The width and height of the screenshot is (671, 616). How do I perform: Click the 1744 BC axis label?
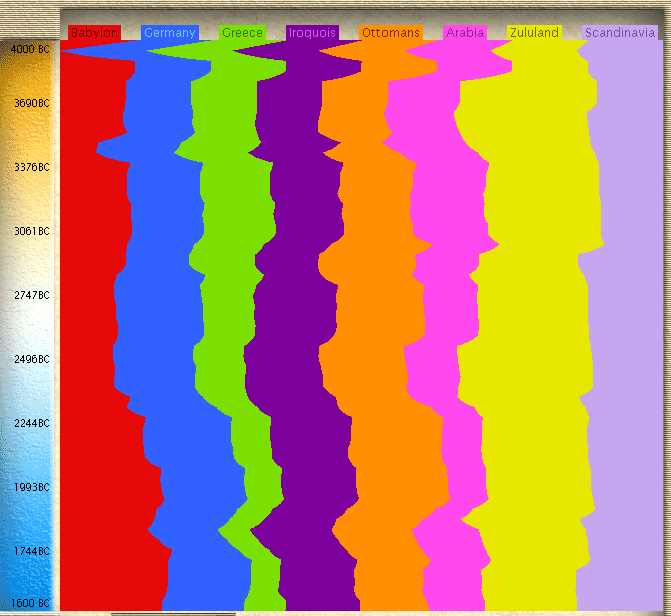coord(32,551)
